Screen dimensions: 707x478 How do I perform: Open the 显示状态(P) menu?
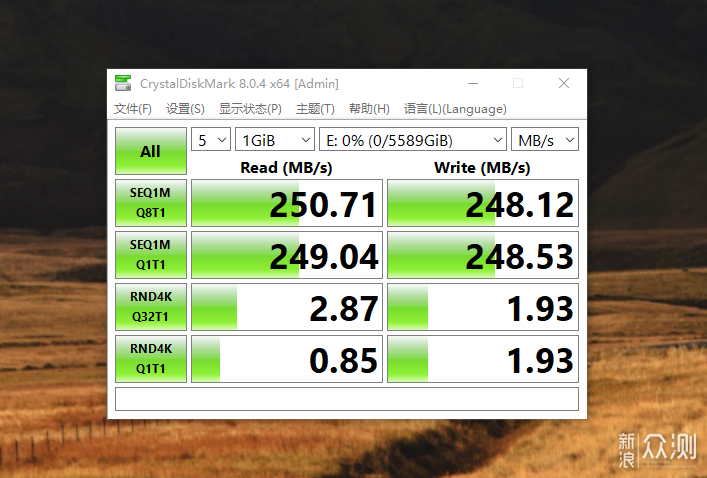tap(250, 109)
